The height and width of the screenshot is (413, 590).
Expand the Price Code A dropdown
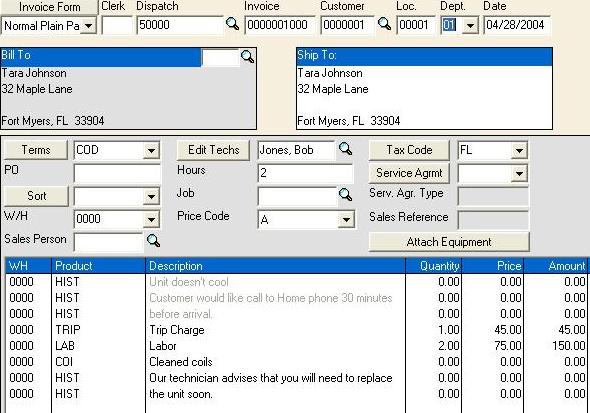pyautogui.click(x=346, y=220)
